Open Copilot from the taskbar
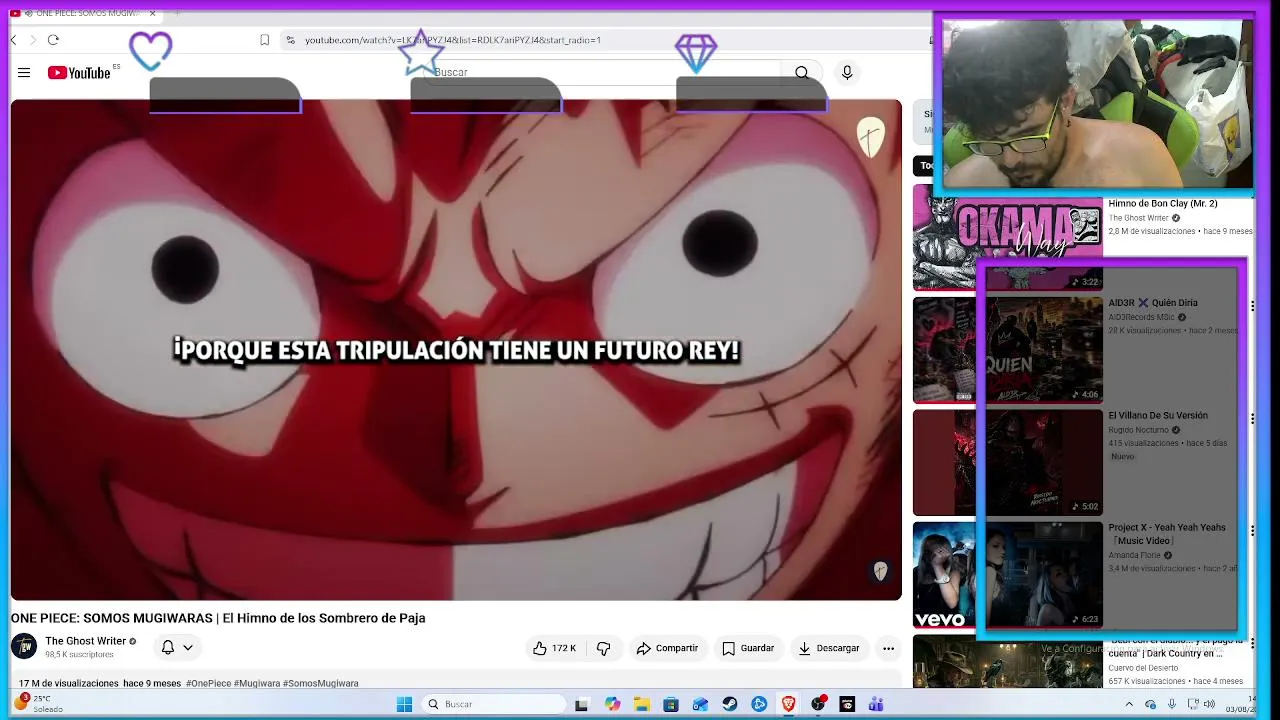This screenshot has height=720, width=1280. 612,704
